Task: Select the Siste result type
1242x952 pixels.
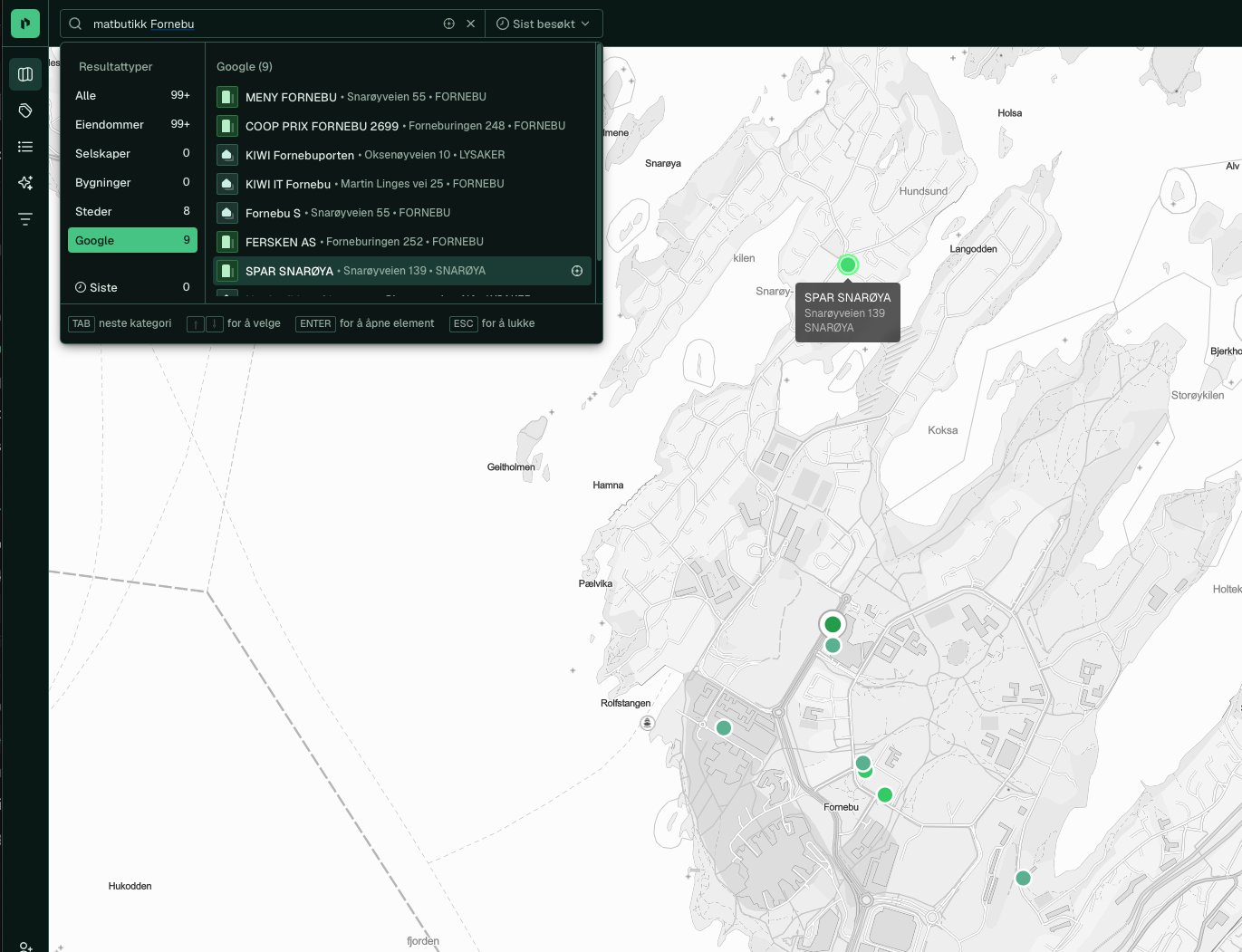Action: 132,287
